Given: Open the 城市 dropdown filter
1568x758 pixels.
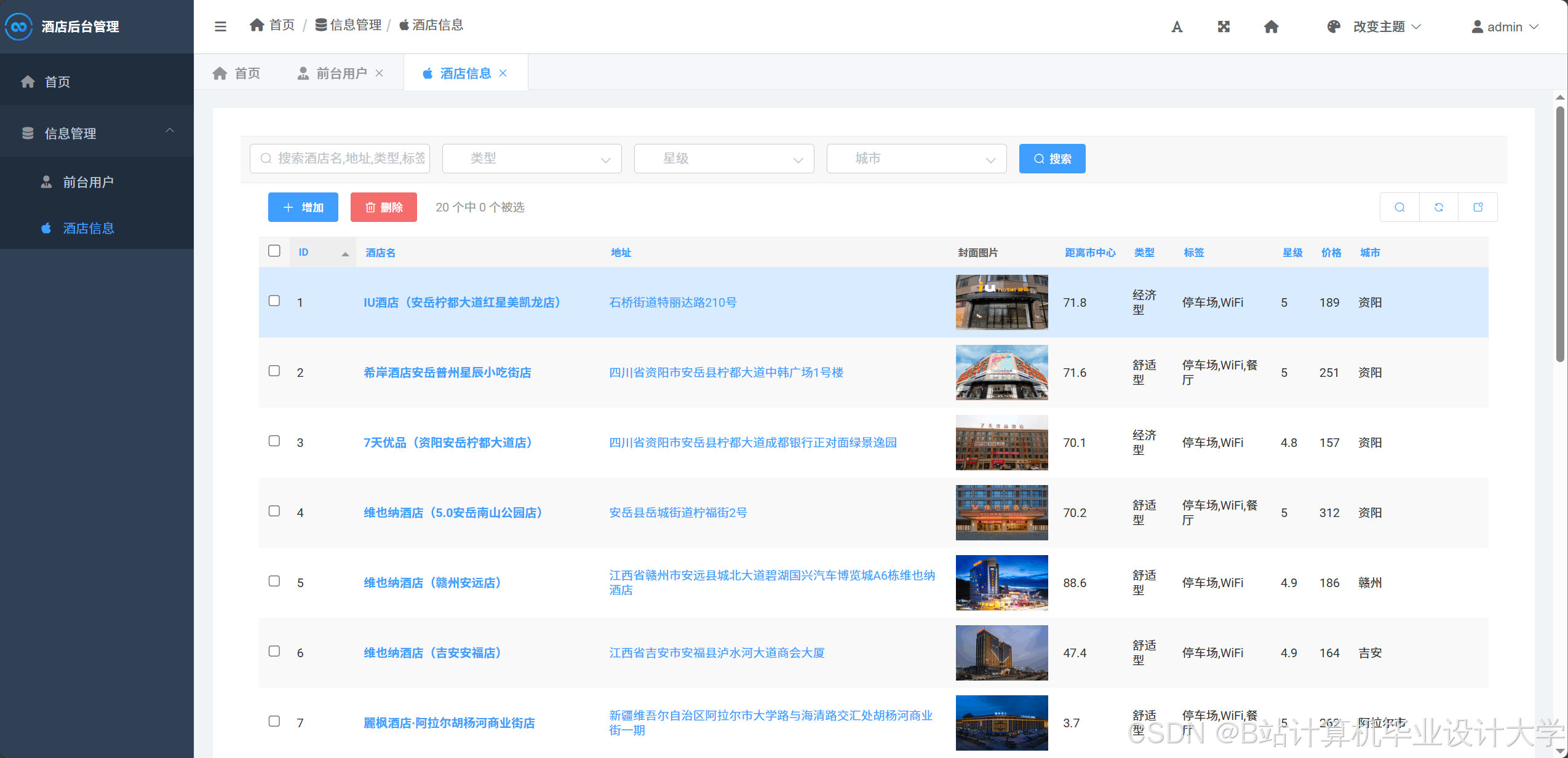Looking at the screenshot, I should click(x=916, y=159).
